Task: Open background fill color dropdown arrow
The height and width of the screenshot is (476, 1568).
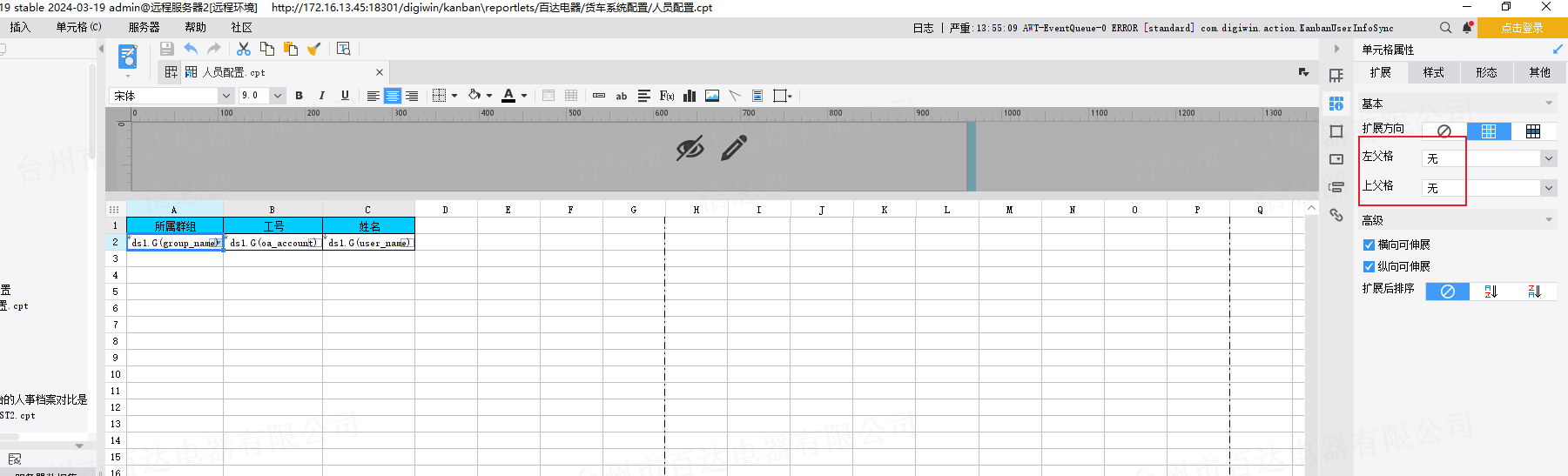Action: (489, 96)
